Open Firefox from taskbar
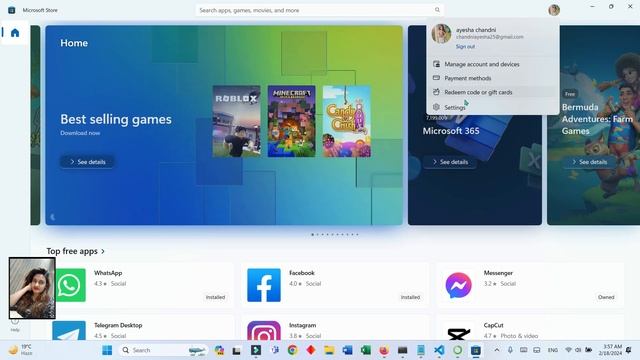 point(384,350)
